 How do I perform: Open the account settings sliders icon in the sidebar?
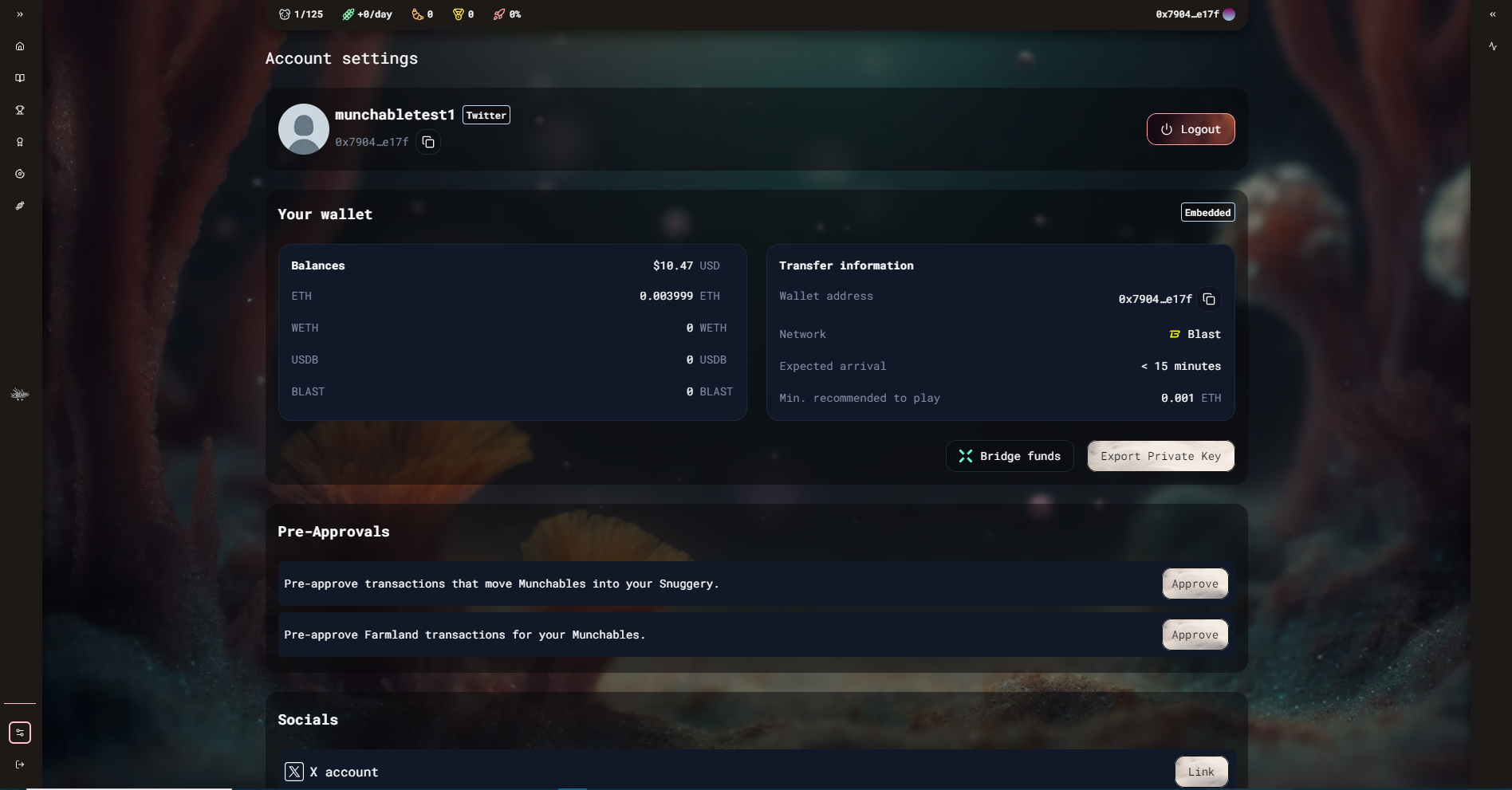(20, 733)
